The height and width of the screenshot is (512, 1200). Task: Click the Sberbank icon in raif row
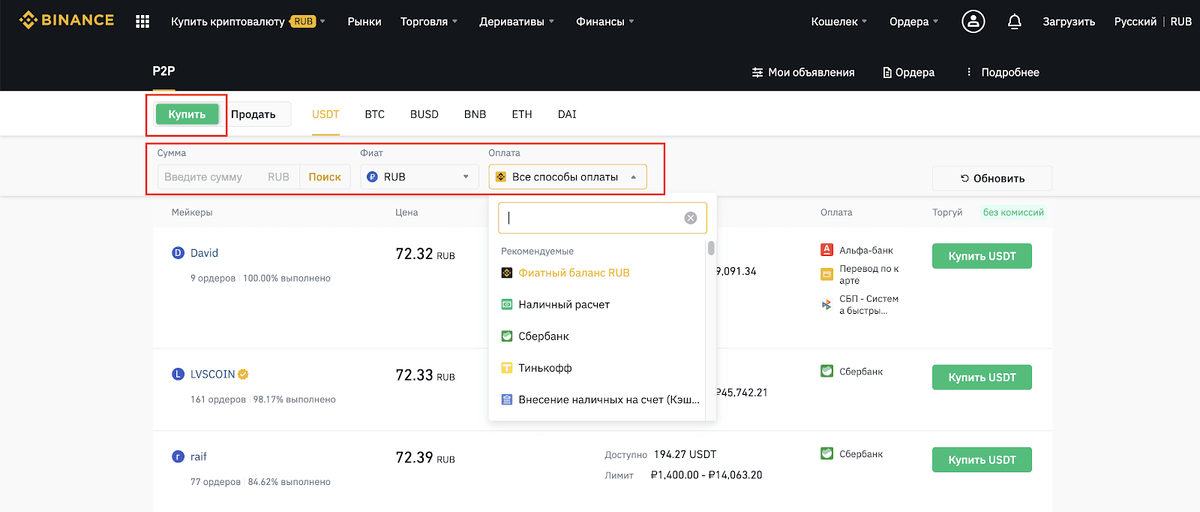pyautogui.click(x=827, y=453)
